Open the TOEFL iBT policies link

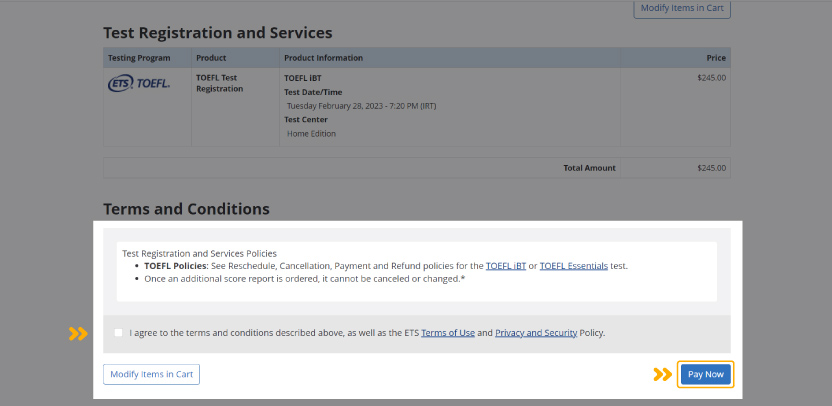point(506,266)
